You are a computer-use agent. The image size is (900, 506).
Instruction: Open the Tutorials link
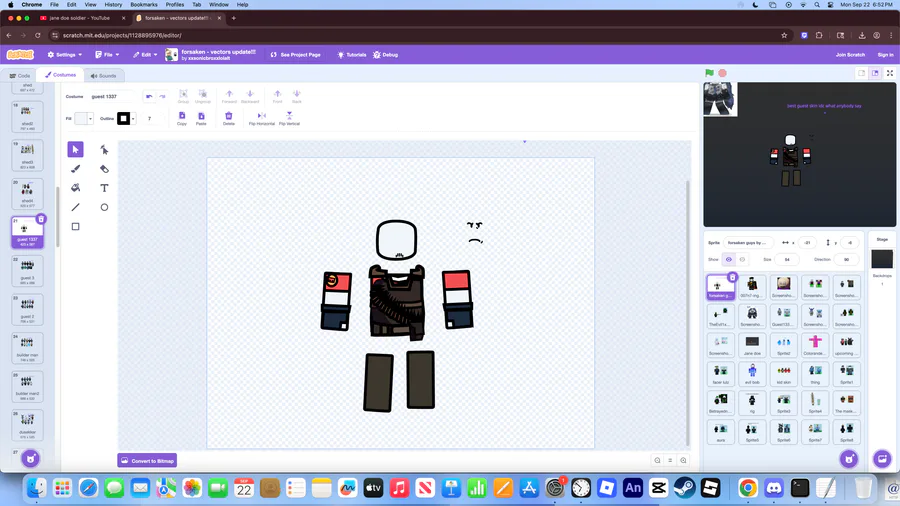tap(352, 55)
